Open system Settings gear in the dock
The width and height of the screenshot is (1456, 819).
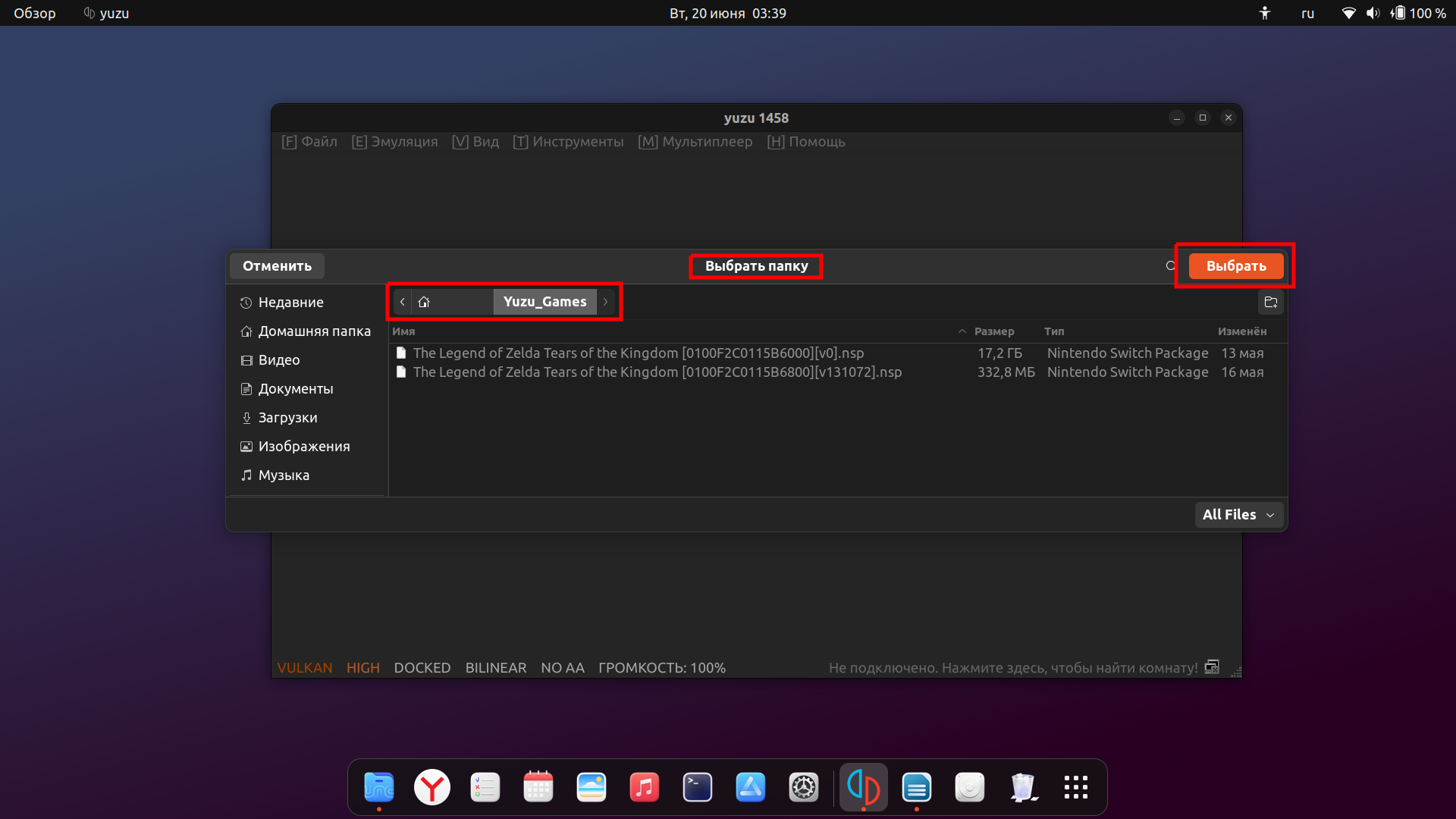803,787
